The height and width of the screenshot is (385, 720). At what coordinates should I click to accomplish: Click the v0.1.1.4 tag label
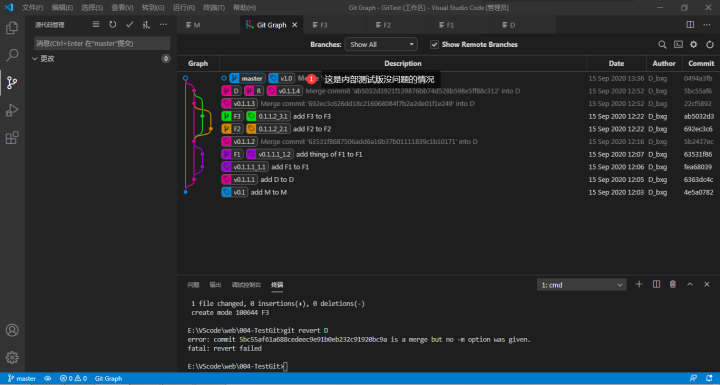pyautogui.click(x=284, y=91)
